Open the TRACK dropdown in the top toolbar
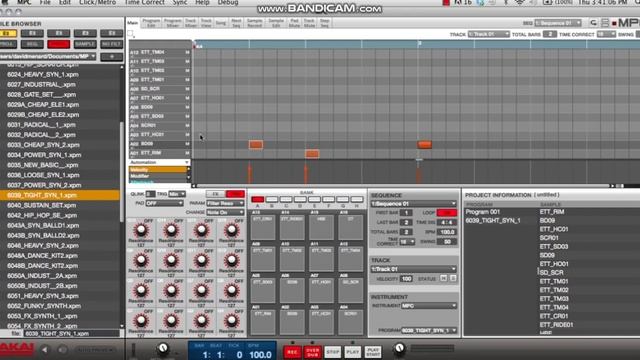640x360 pixels. click(489, 34)
